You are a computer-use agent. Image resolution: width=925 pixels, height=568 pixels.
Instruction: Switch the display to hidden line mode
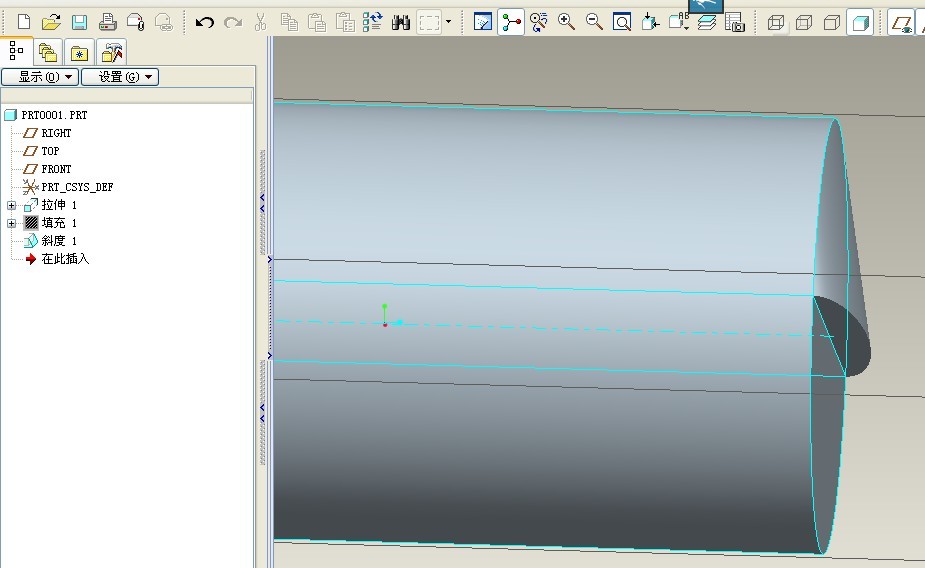click(x=804, y=23)
